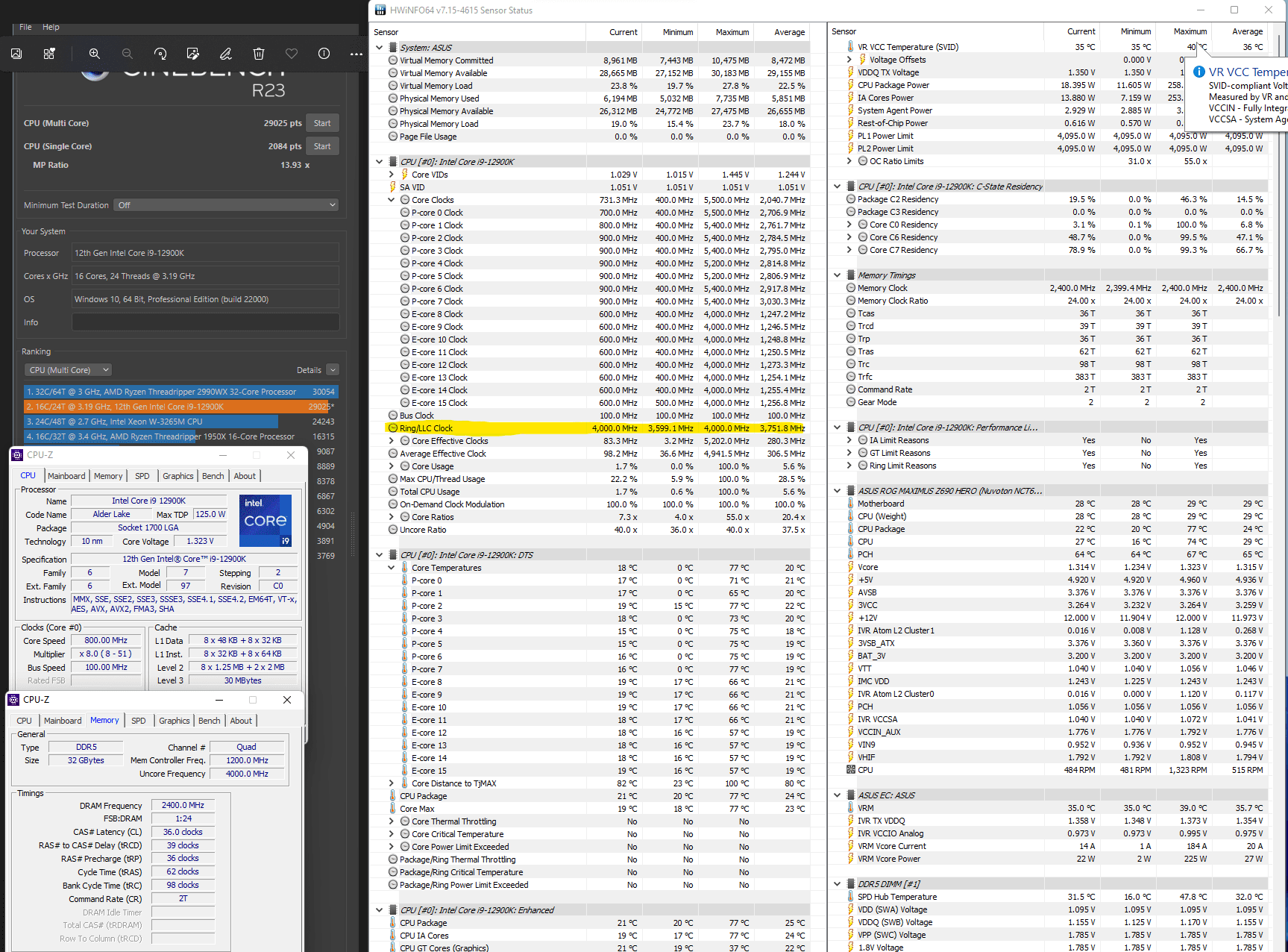
Task: Zoom in with the photo viewer magnifier
Action: click(x=95, y=54)
